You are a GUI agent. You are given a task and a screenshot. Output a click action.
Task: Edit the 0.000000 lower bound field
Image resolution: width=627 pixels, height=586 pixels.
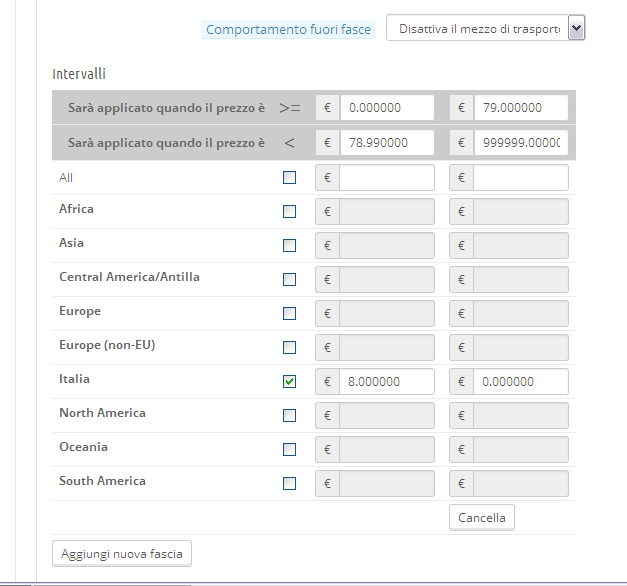click(386, 108)
